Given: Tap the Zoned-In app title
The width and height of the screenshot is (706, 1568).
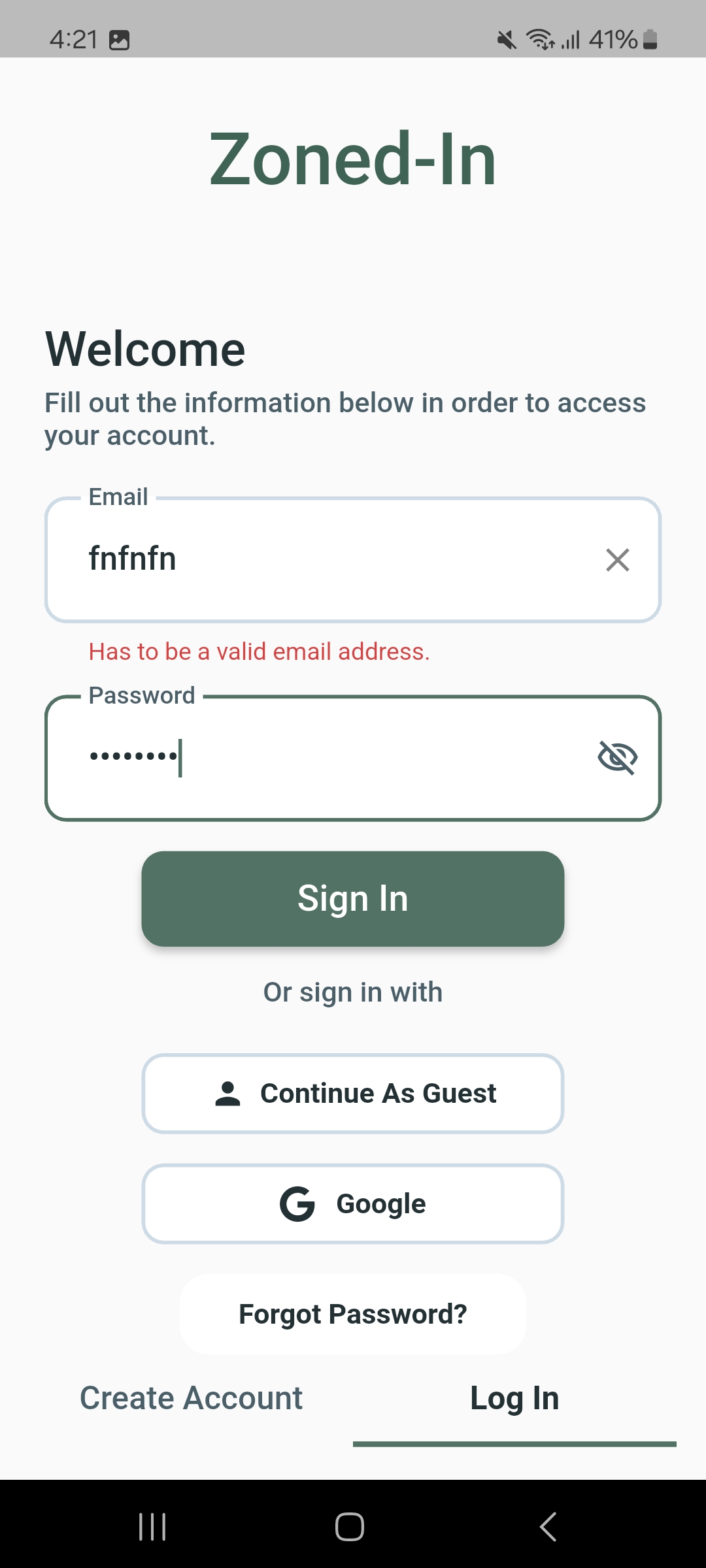Looking at the screenshot, I should click(353, 159).
